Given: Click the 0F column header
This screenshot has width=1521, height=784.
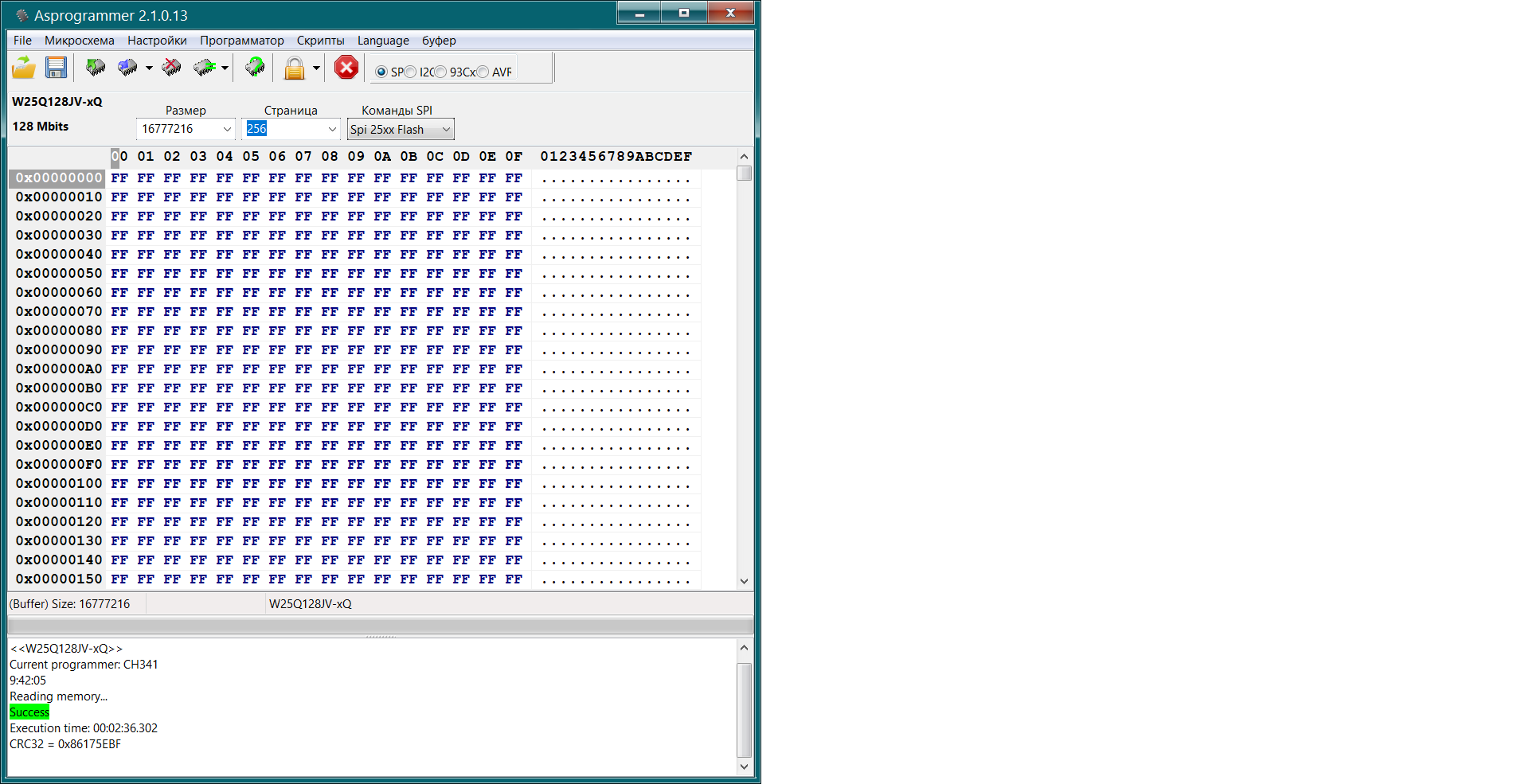Looking at the screenshot, I should point(514,157).
